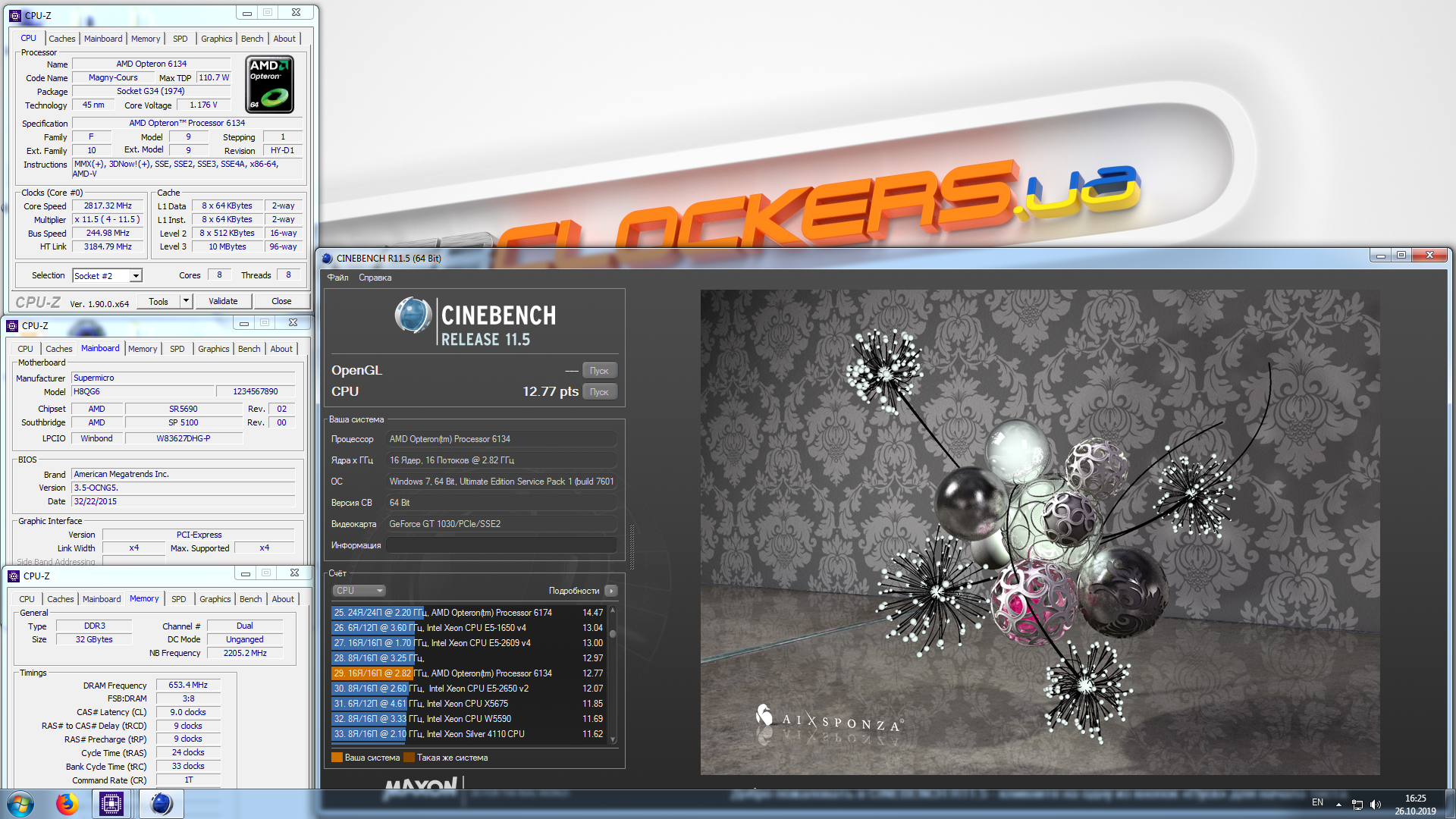The height and width of the screenshot is (819, 1456).
Task: Click the brown Такая же система legend swatch
Action: coord(409,758)
